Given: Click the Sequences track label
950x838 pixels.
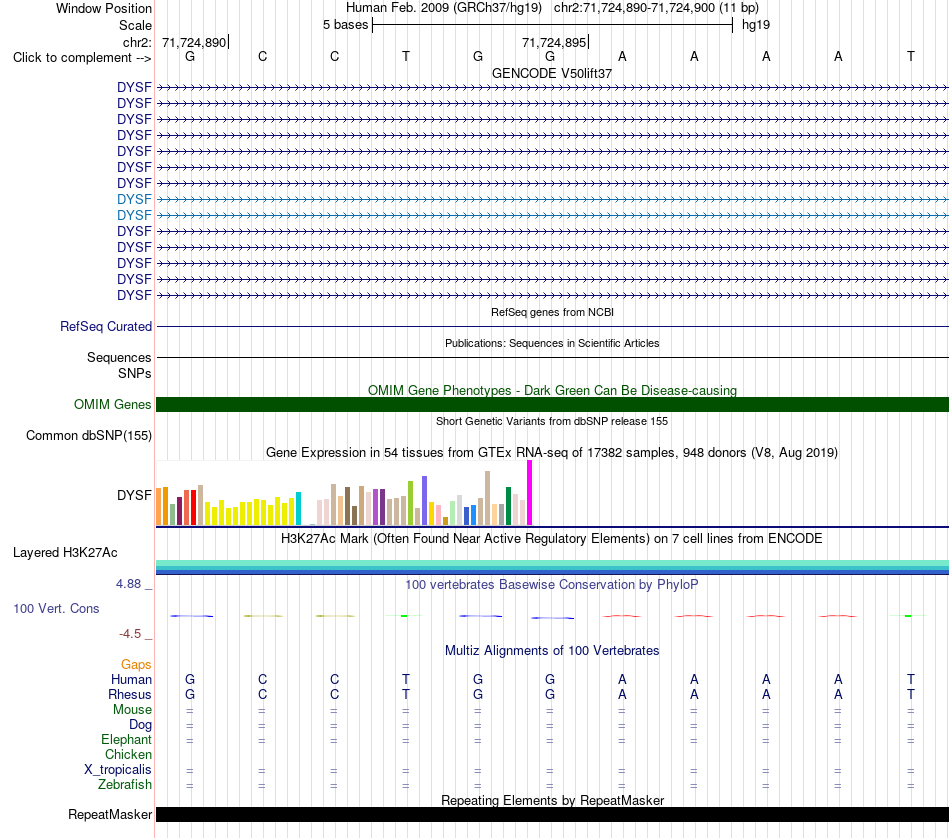Looking at the screenshot, I should click(119, 357).
